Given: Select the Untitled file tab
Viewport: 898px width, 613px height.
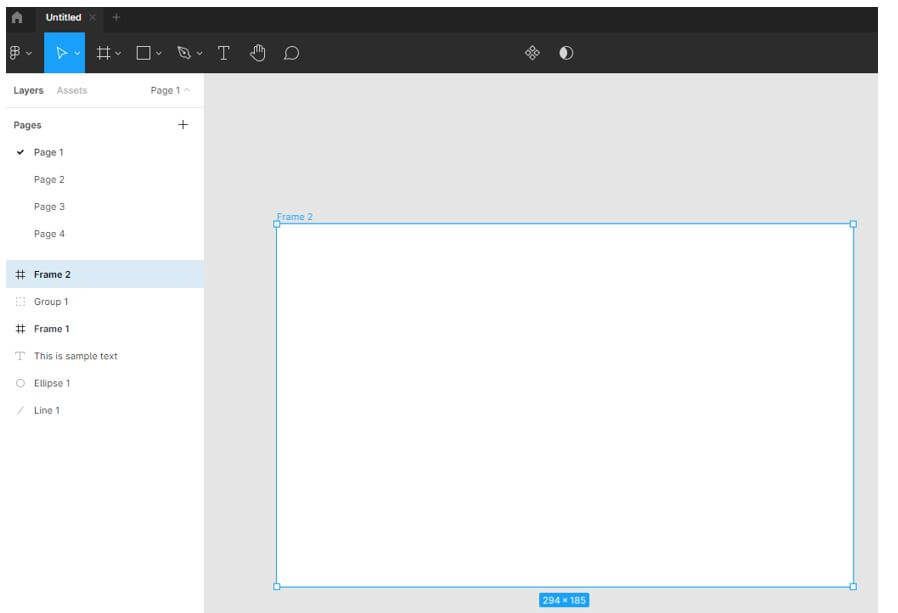Looking at the screenshot, I should (x=63, y=17).
